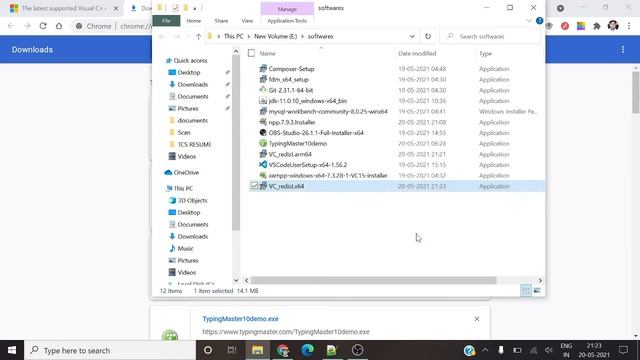Click the Explorer help question mark icon

(x=539, y=20)
